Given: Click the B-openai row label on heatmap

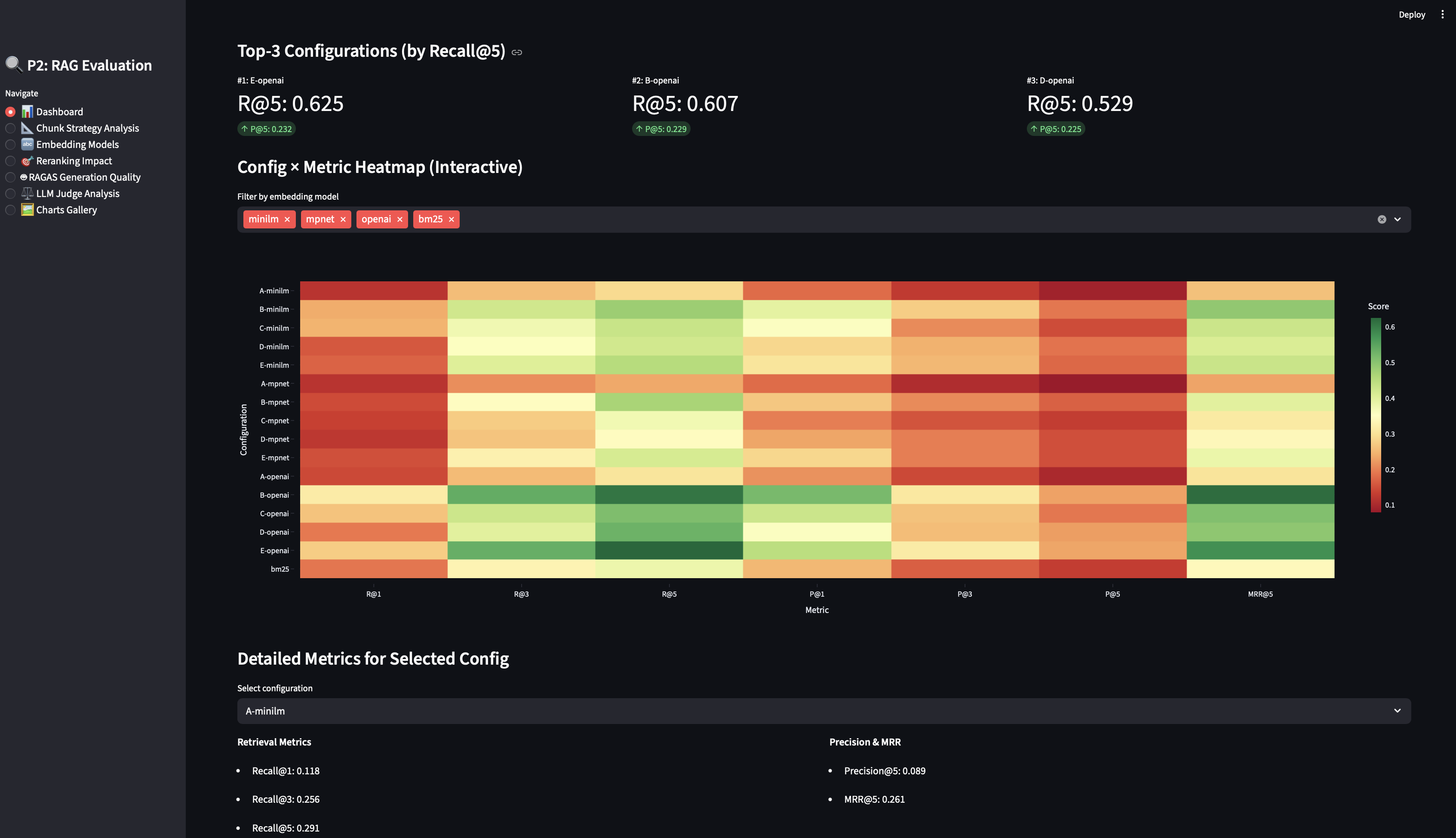Looking at the screenshot, I should (274, 495).
